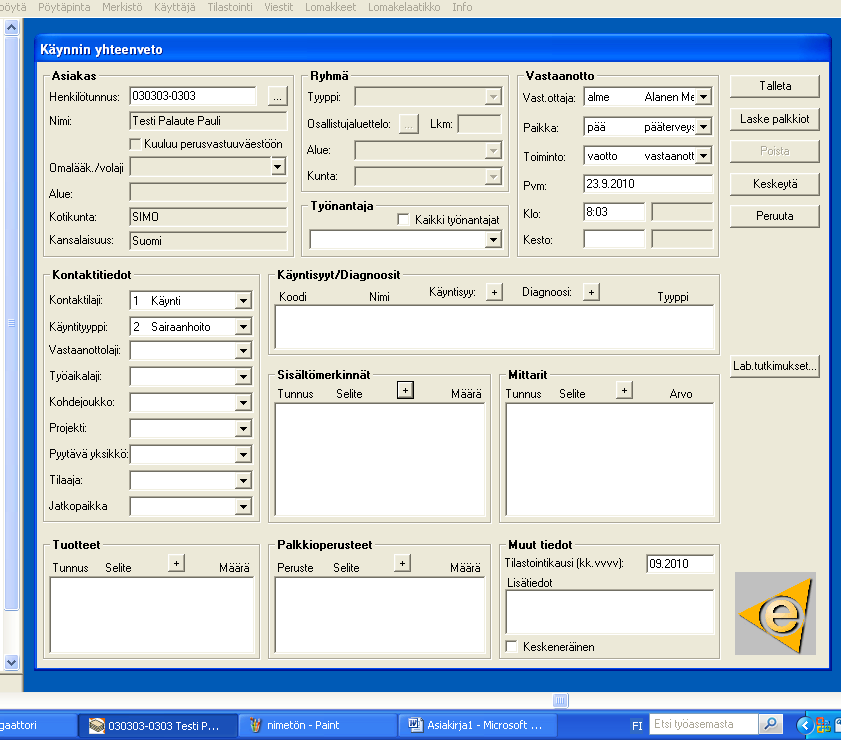Expand the Kontaktilaji dropdown

click(x=244, y=300)
